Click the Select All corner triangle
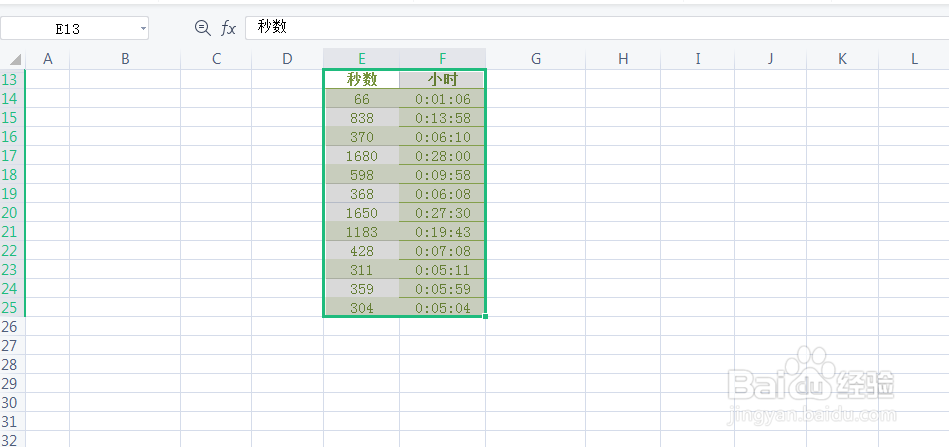This screenshot has width=949, height=447. click(16, 59)
